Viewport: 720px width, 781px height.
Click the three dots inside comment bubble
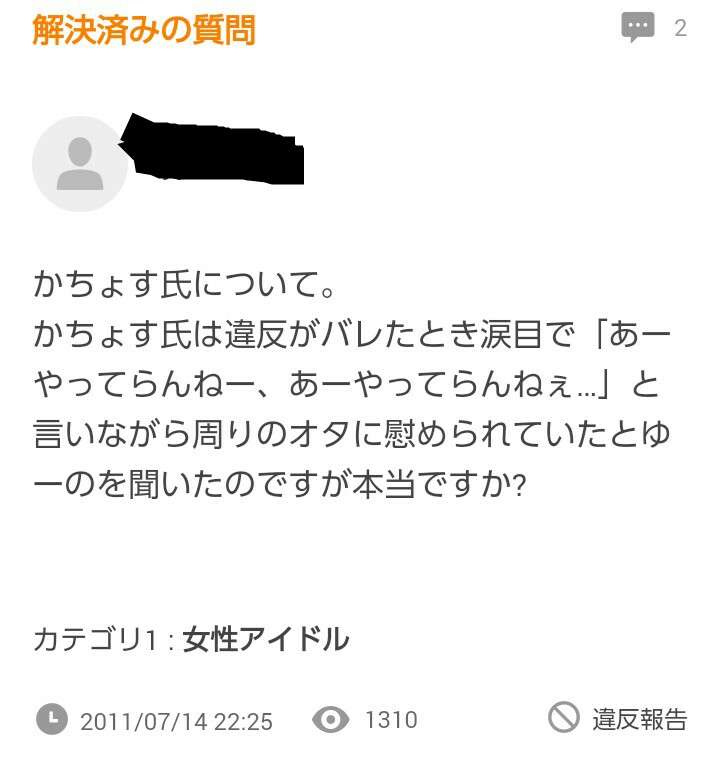point(637,24)
